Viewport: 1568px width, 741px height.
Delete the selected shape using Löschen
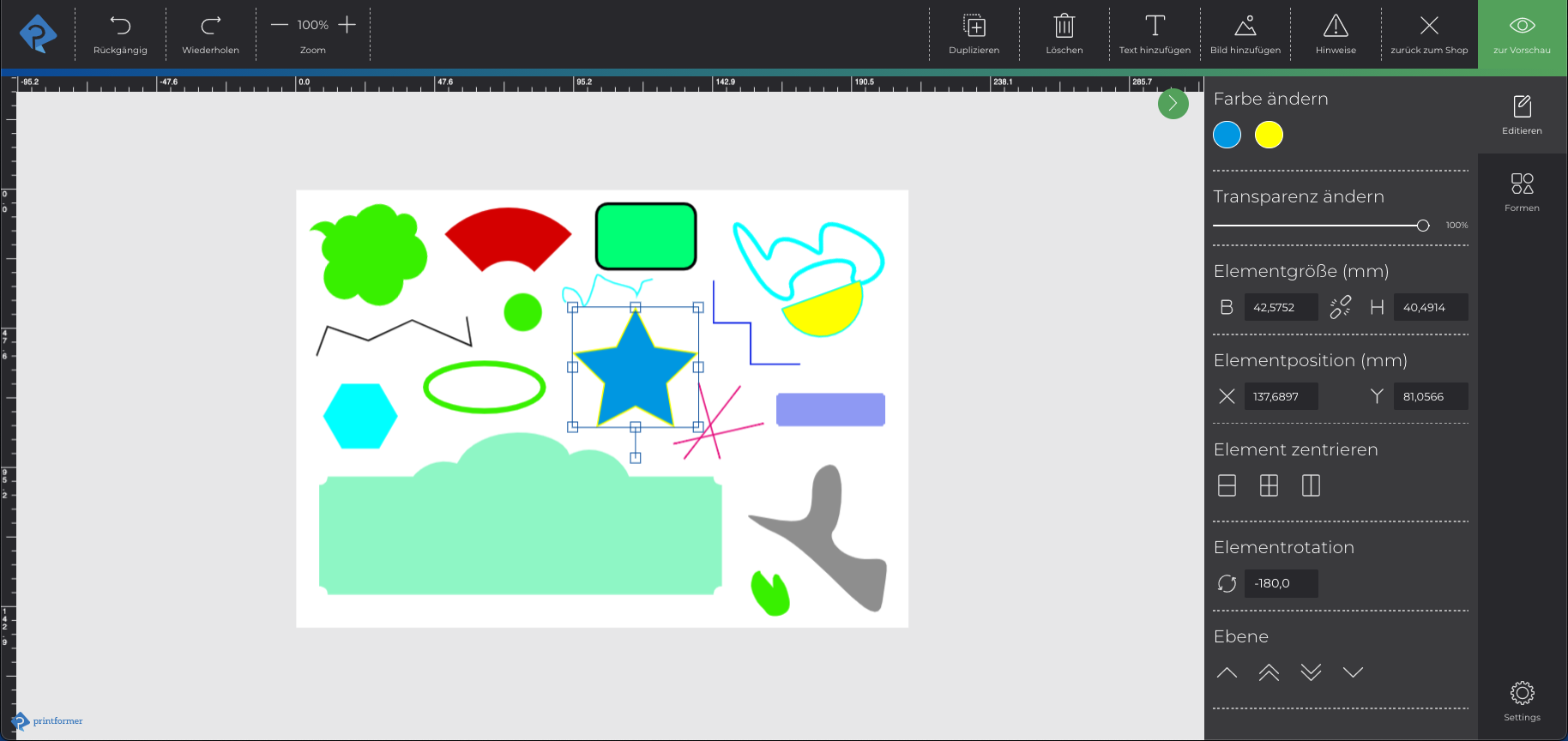tap(1064, 27)
